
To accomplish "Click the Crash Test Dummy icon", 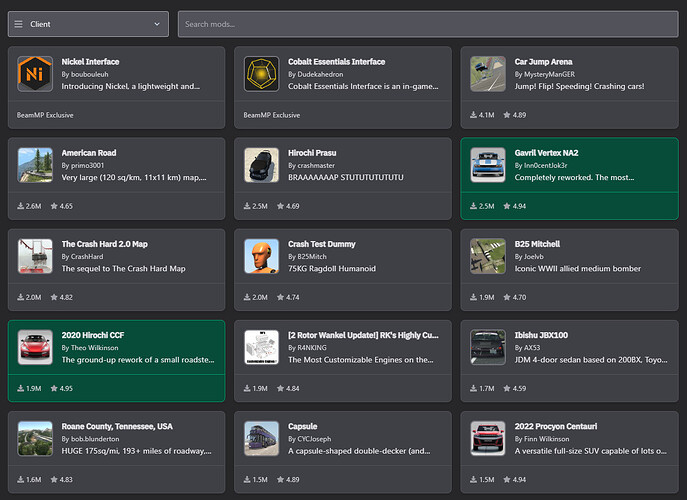I will point(262,256).
